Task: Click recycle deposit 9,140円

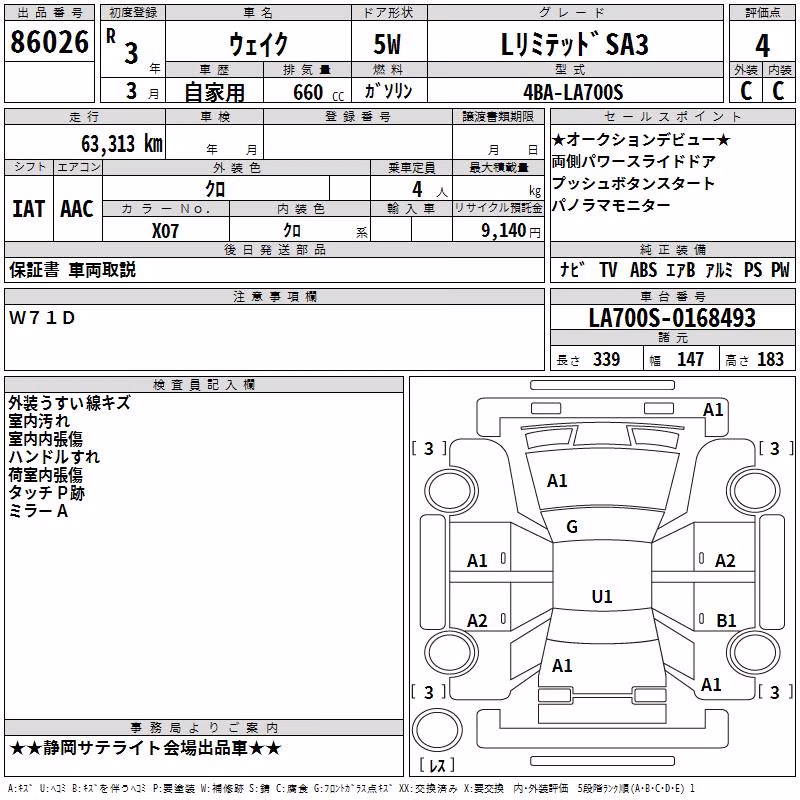Action: coord(511,231)
